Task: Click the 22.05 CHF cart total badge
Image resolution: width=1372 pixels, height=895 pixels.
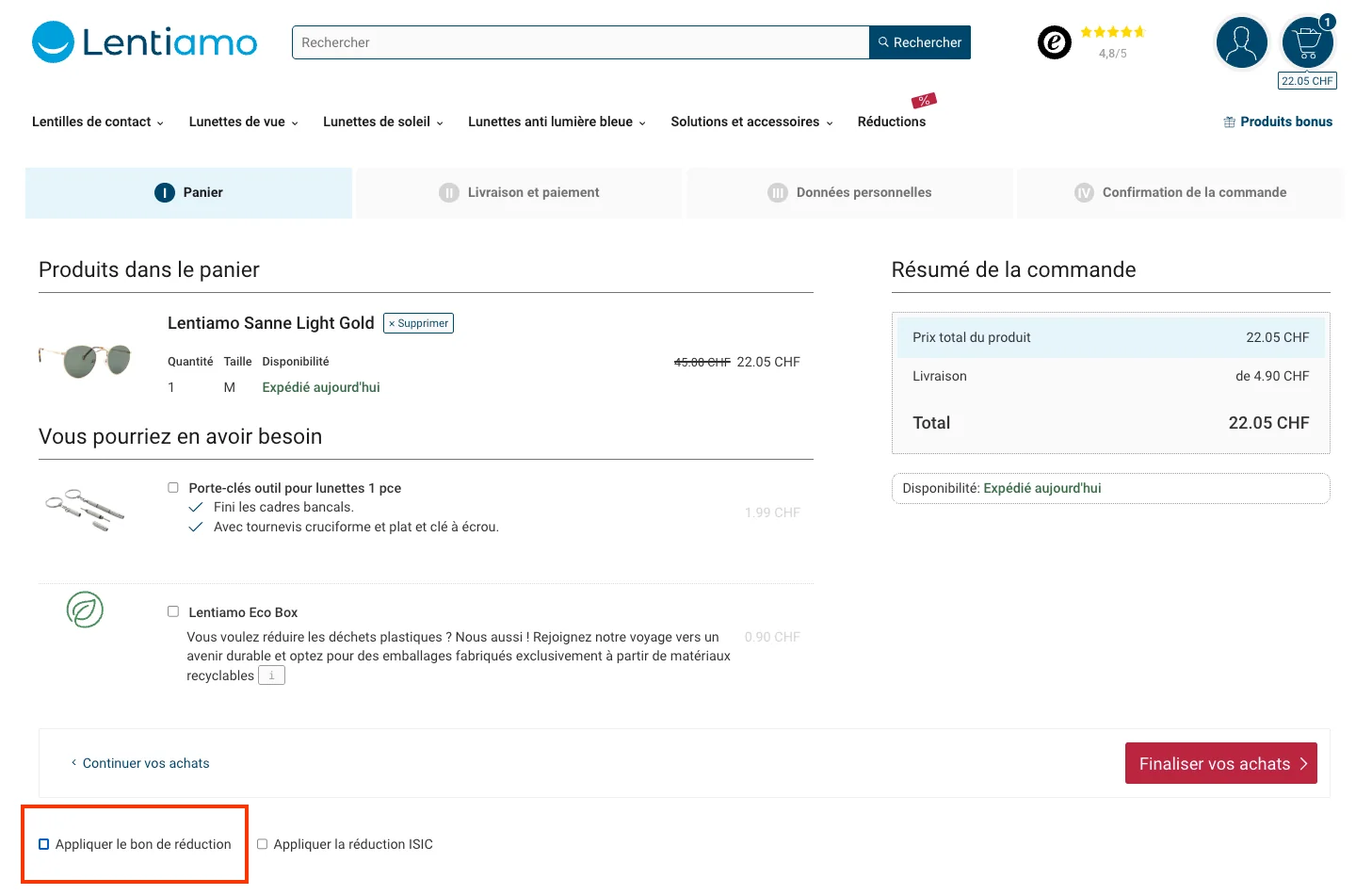Action: pyautogui.click(x=1307, y=81)
